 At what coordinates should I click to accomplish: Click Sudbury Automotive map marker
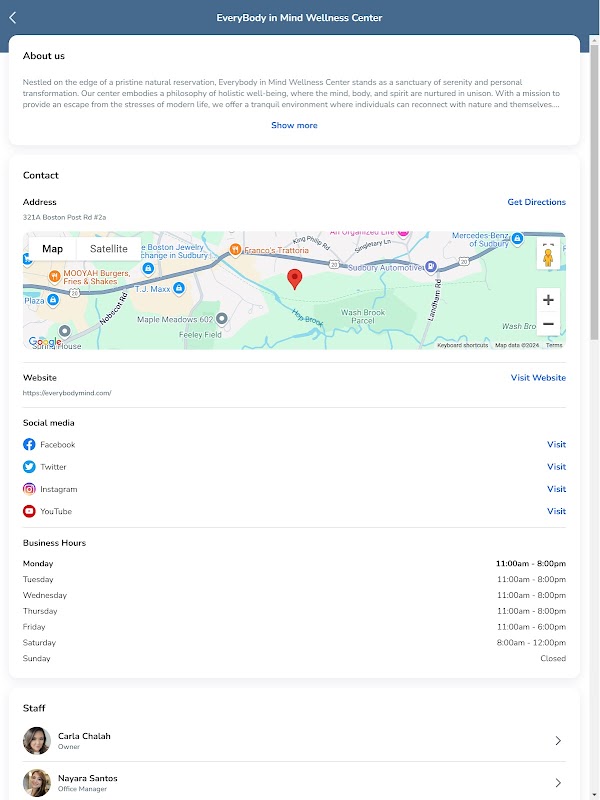[431, 266]
